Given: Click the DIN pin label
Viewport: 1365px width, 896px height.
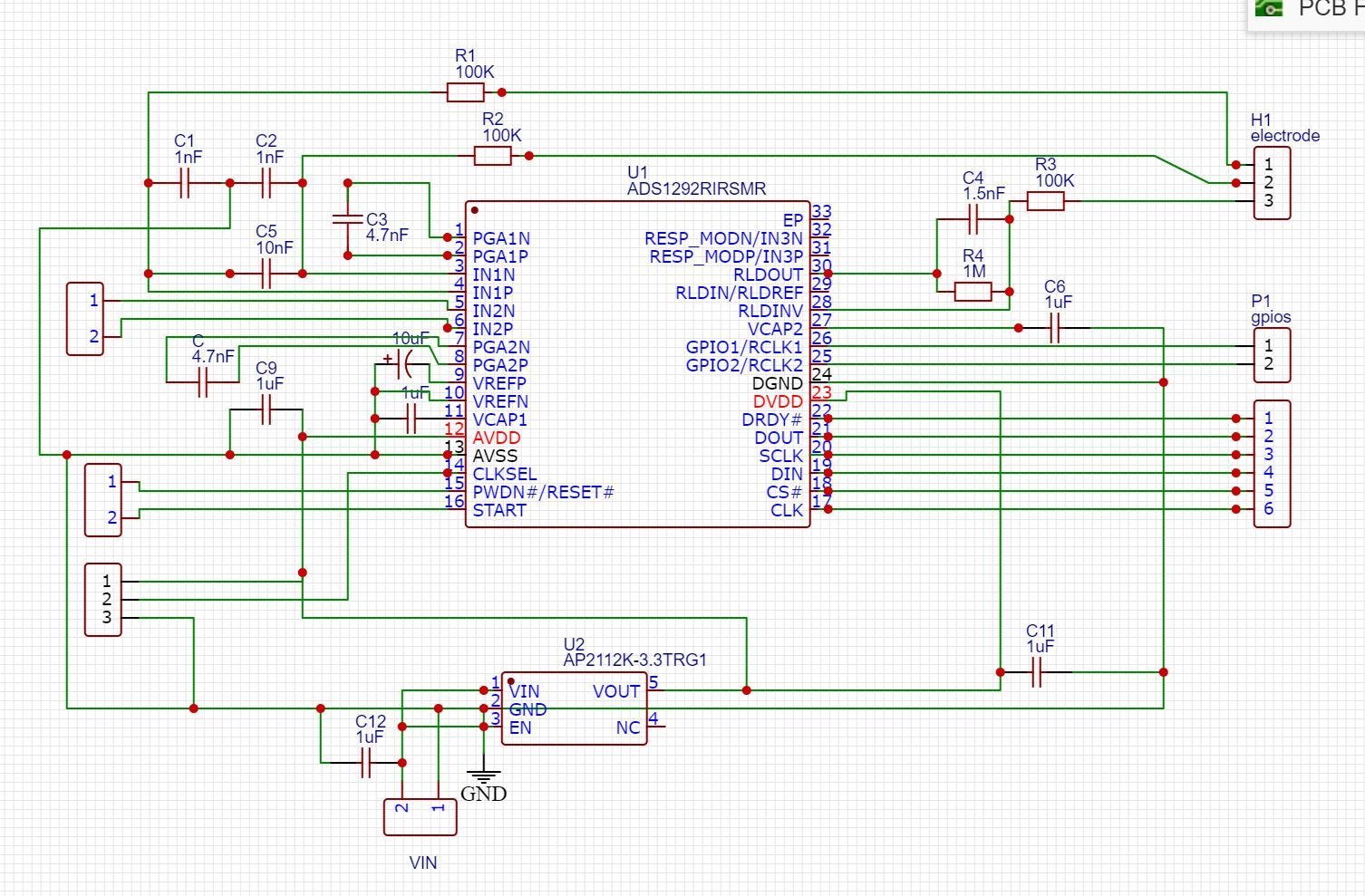Looking at the screenshot, I should tap(787, 474).
